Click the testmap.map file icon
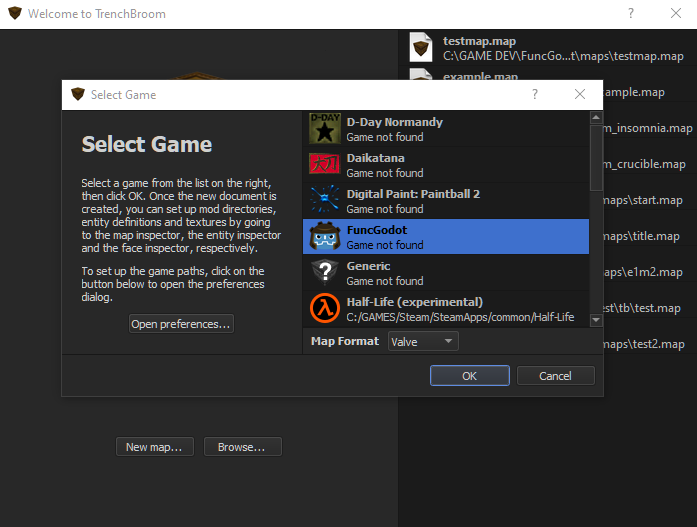 [421, 48]
